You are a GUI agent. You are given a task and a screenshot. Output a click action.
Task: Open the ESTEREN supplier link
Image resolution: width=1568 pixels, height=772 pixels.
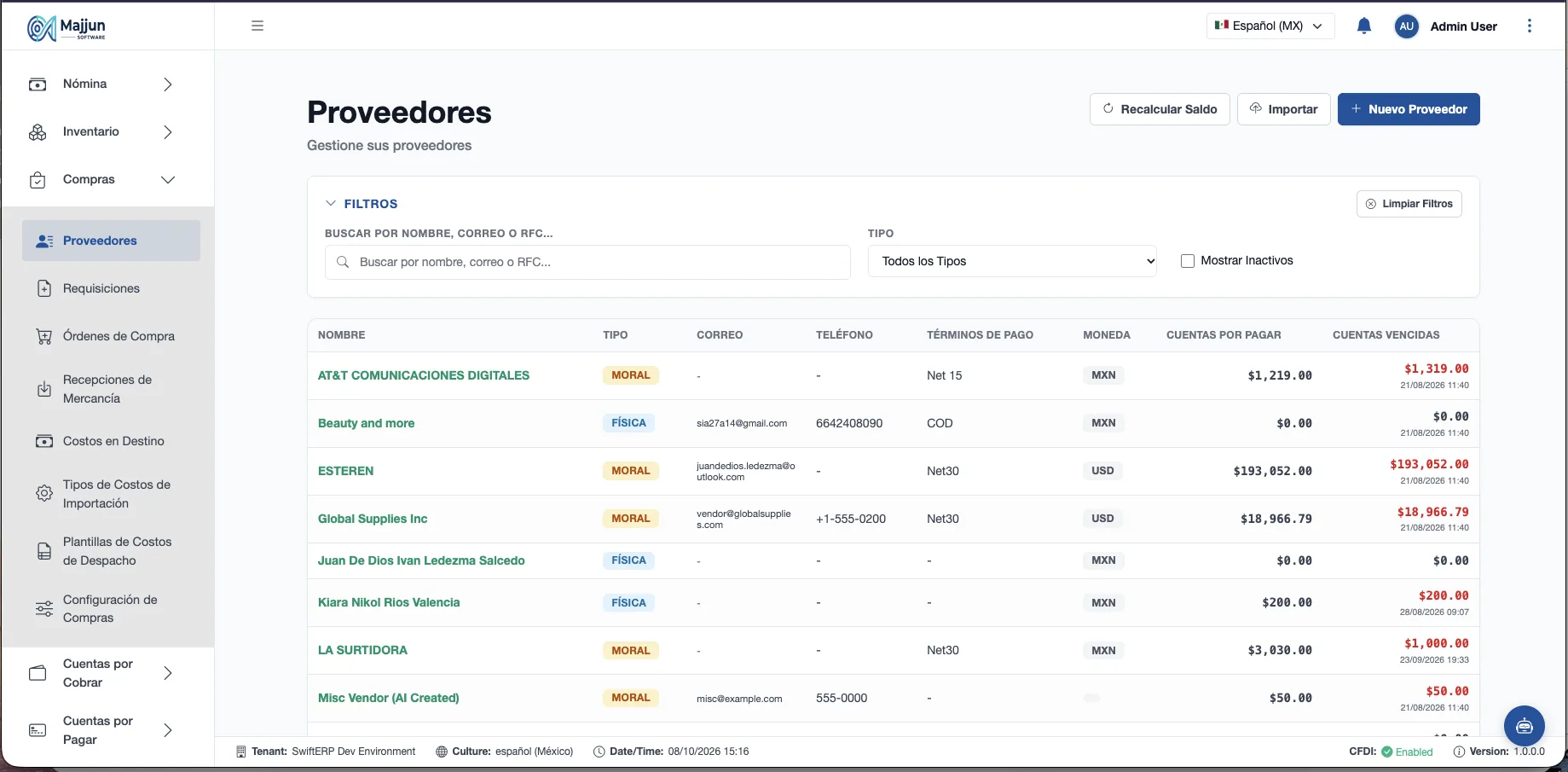(x=345, y=471)
